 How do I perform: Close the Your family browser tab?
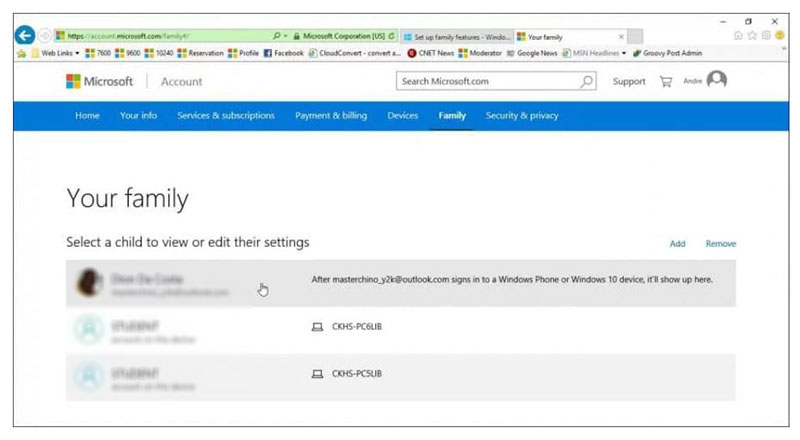[x=621, y=37]
